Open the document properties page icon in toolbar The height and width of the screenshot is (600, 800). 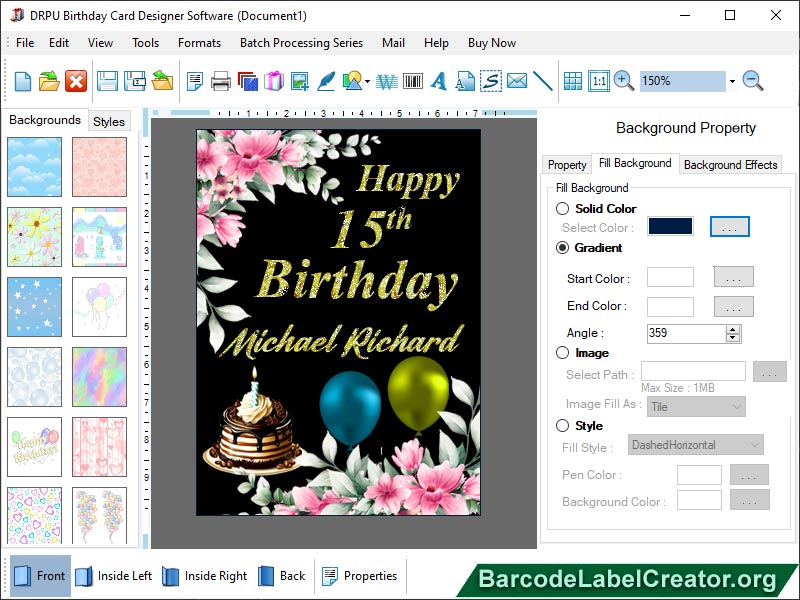pyautogui.click(x=194, y=81)
